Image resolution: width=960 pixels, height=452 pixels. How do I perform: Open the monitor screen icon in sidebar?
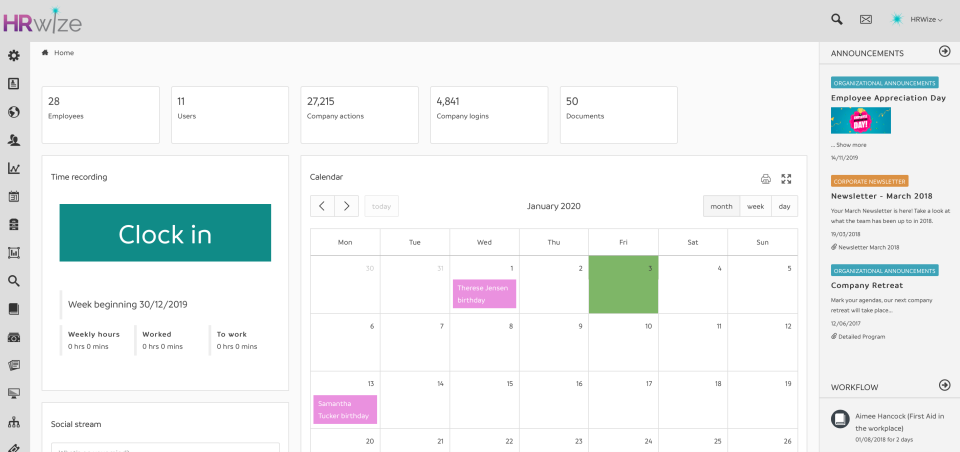tap(13, 394)
